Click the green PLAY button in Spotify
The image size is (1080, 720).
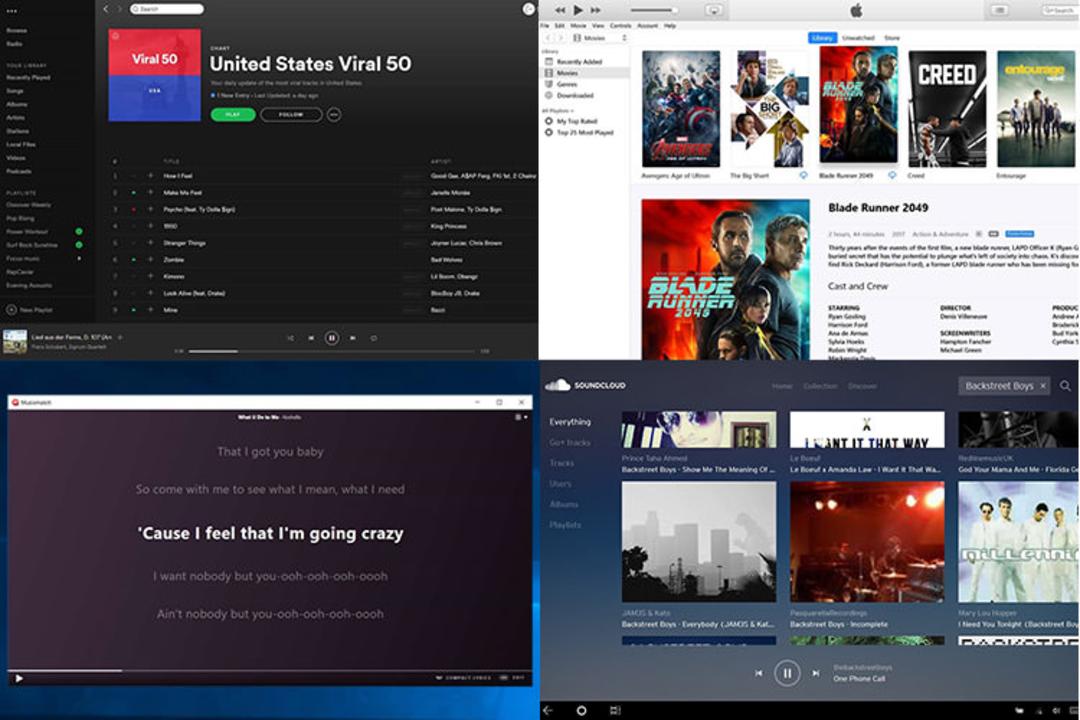coord(233,114)
